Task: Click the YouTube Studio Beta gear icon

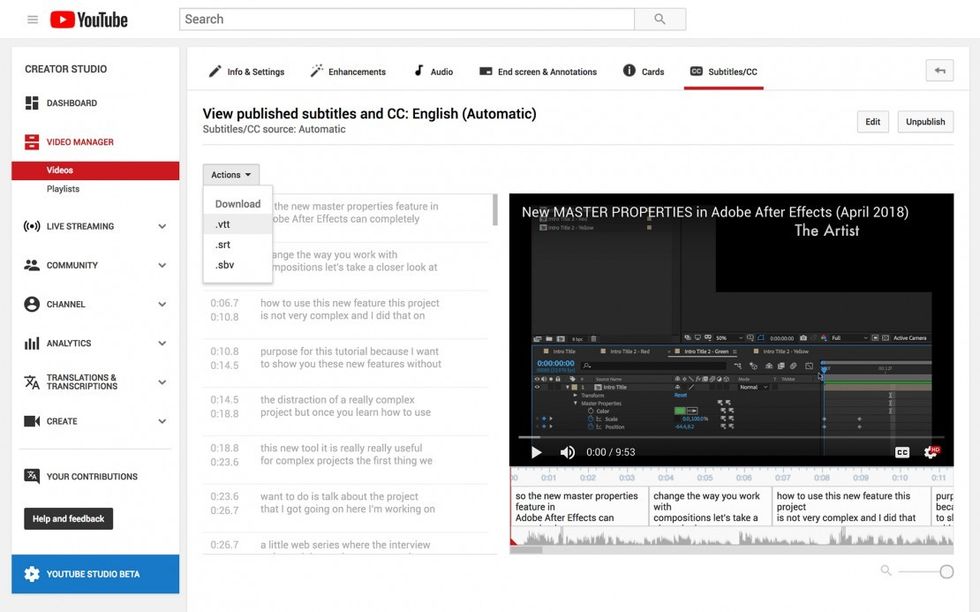Action: pyautogui.click(x=31, y=574)
